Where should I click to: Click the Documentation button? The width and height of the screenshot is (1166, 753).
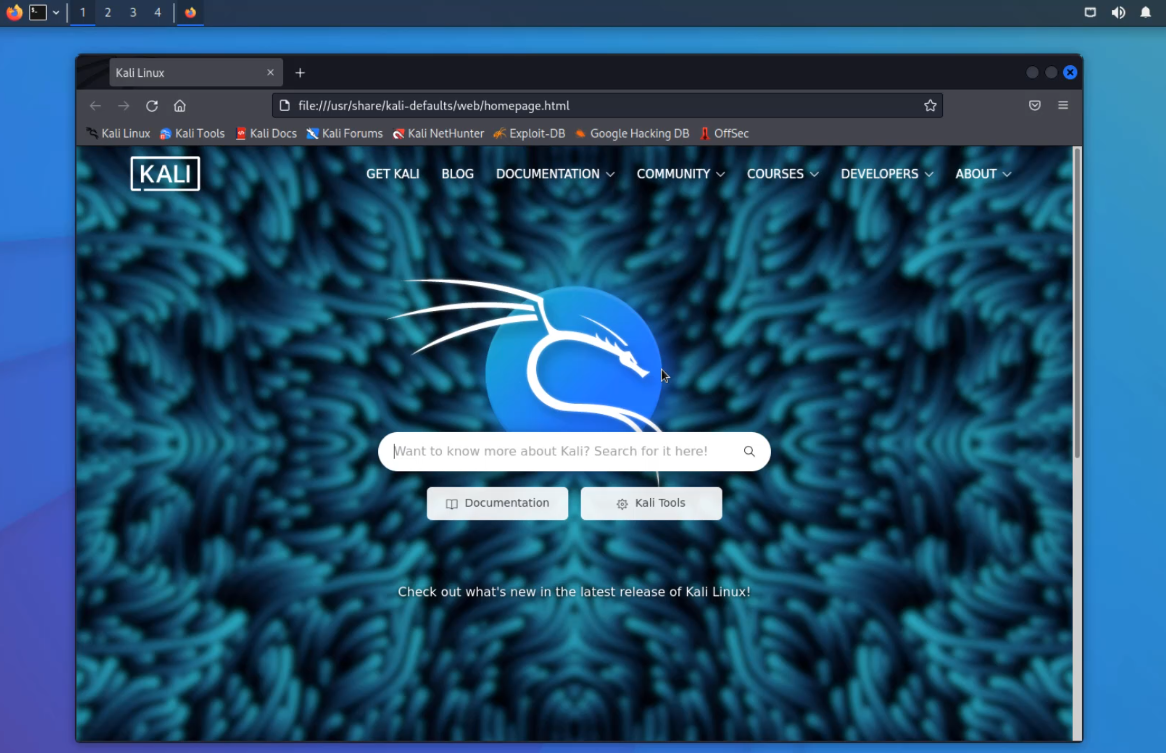tap(497, 503)
